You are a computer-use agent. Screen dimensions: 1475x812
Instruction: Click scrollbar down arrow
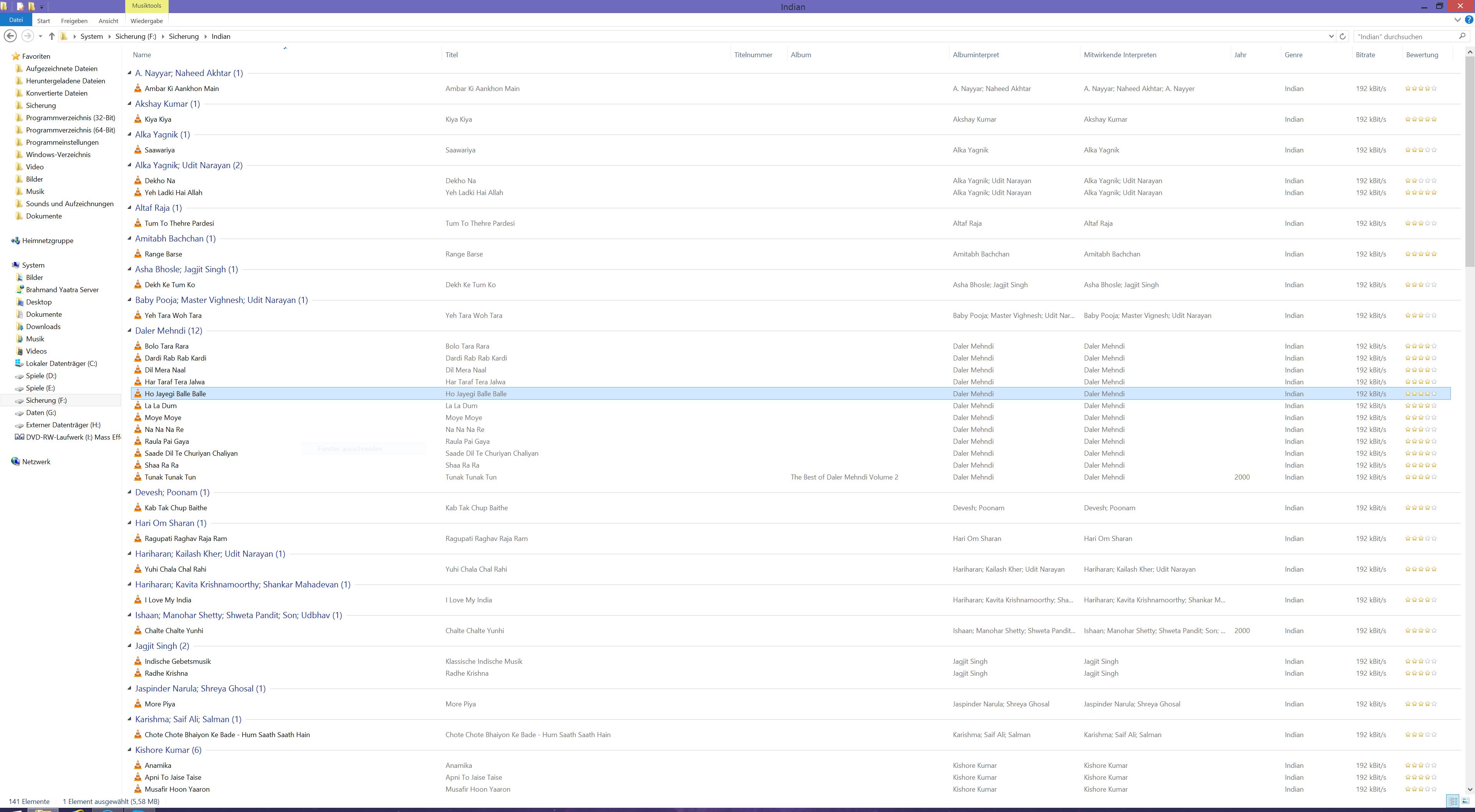click(x=1470, y=790)
